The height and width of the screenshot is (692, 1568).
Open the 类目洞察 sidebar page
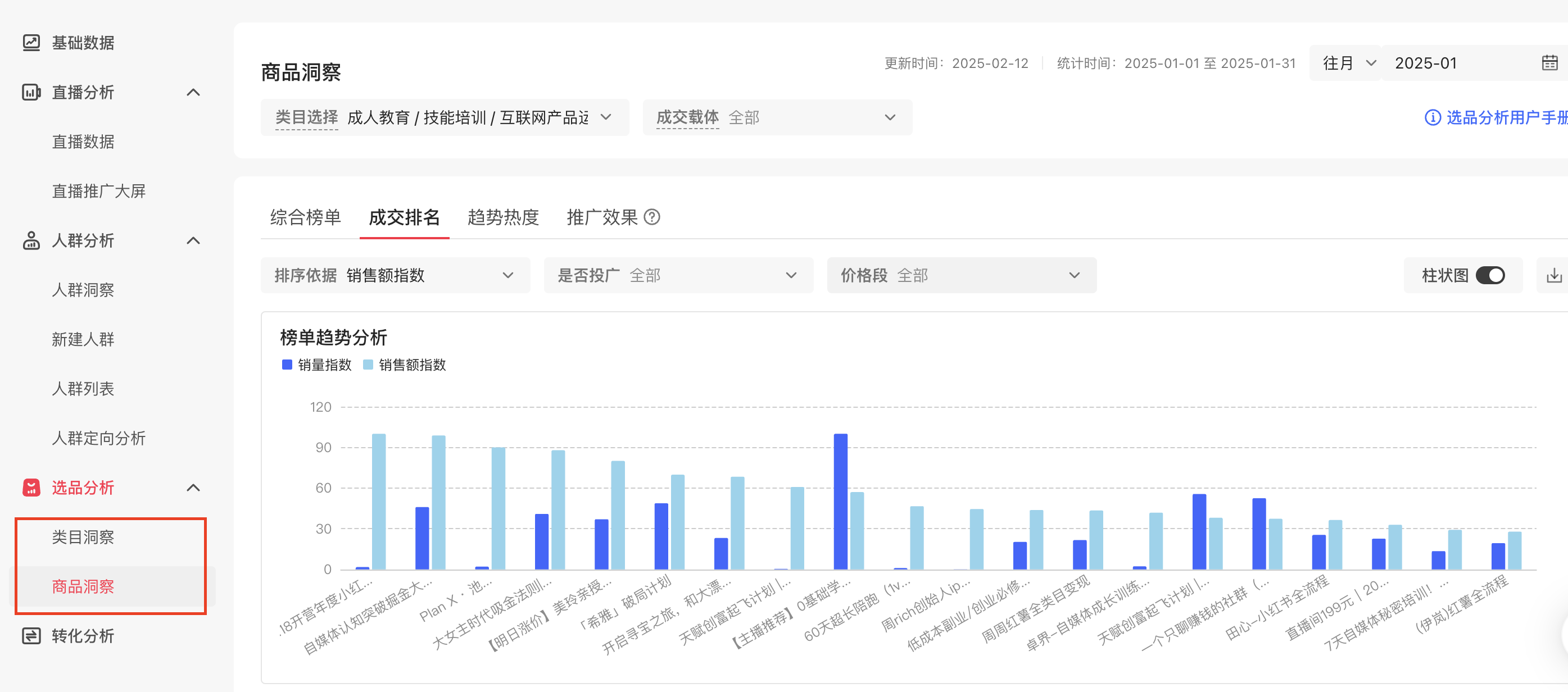83,537
